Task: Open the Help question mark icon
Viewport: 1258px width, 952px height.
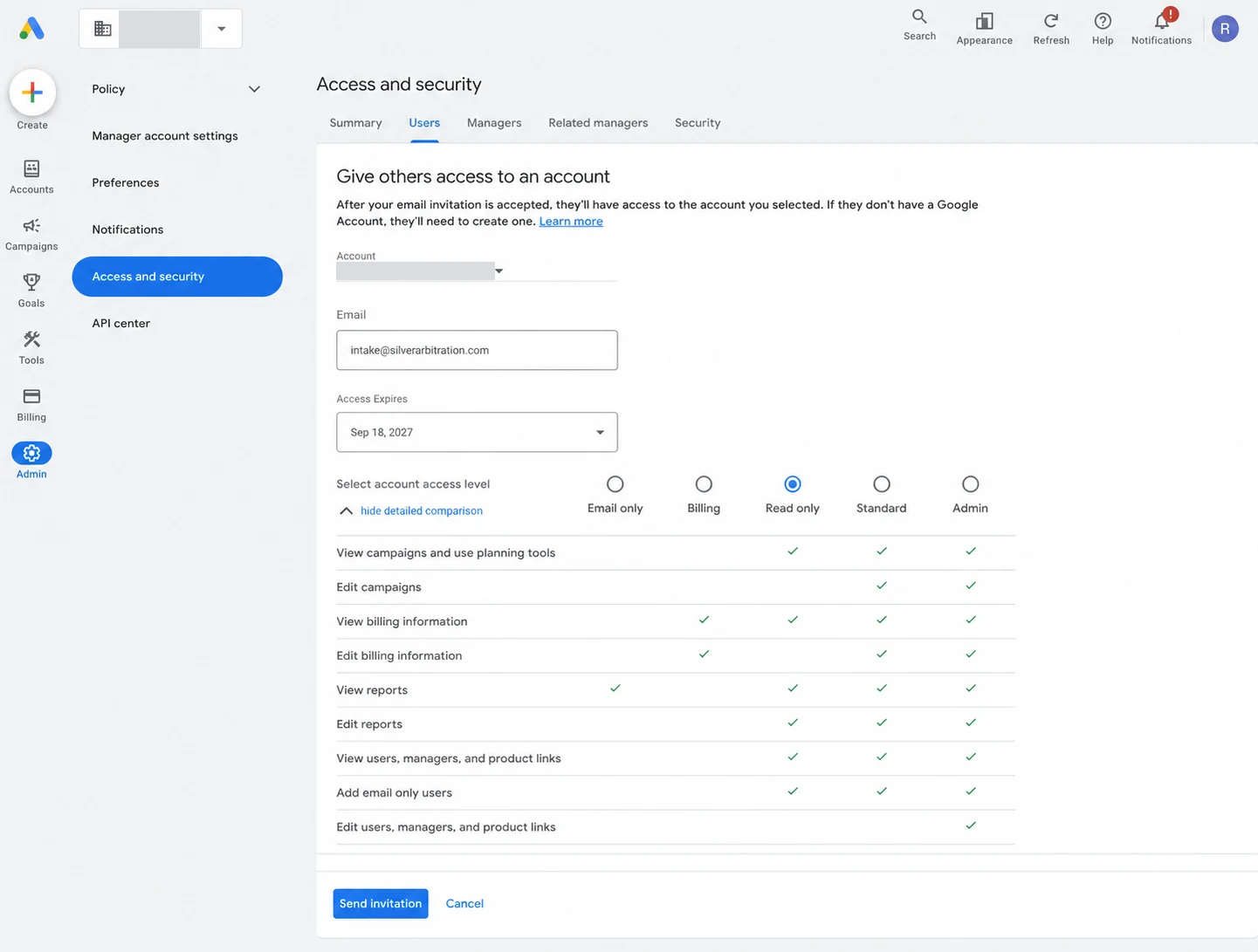Action: click(x=1103, y=21)
